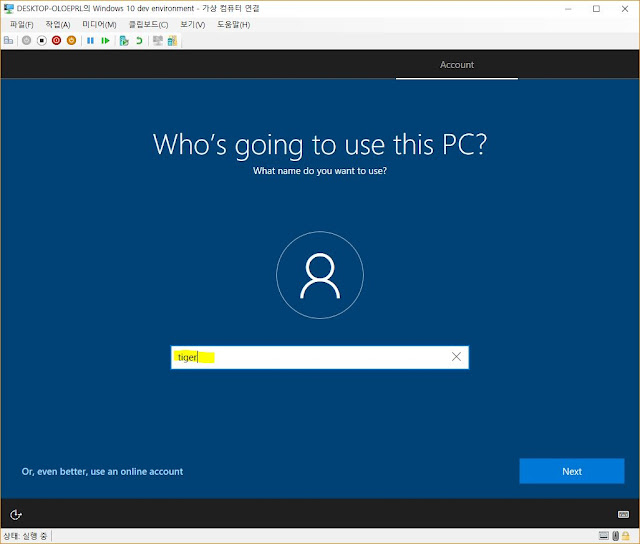640x544 pixels.
Task: Revert the VM with the green arrow icon
Action: tap(139, 40)
